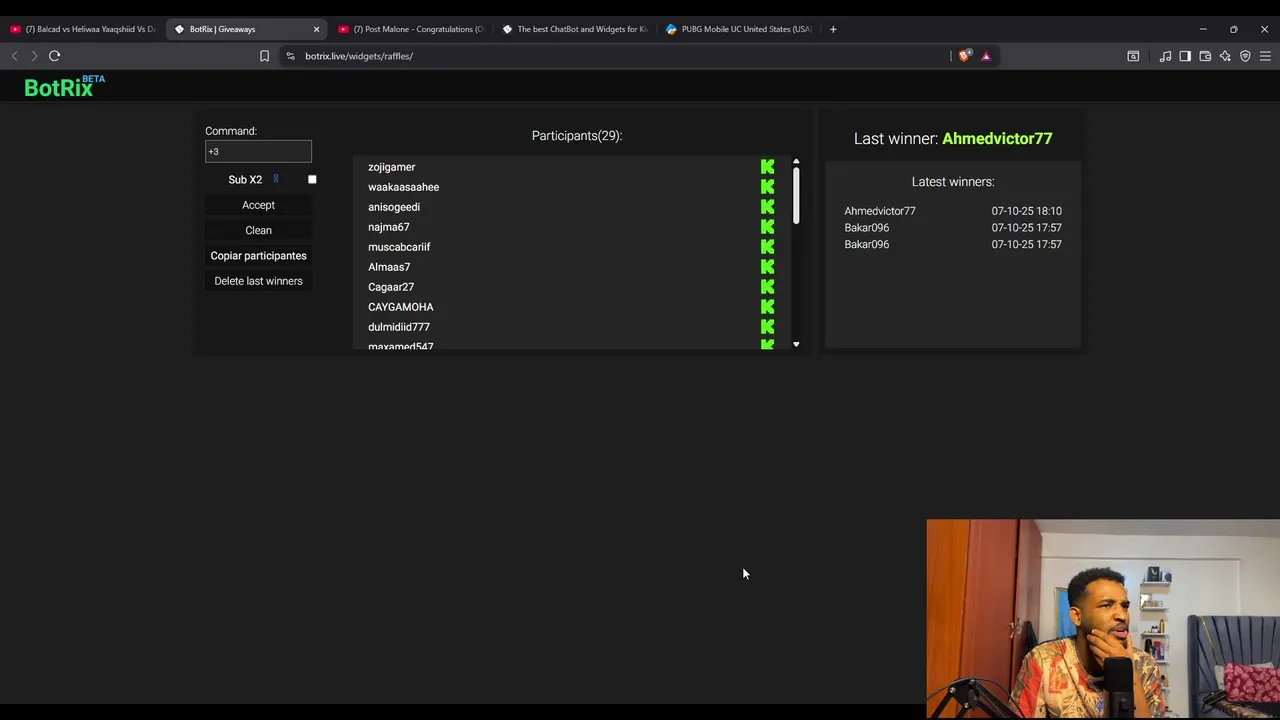Bookmark this page with the bookmark icon
Viewport: 1280px width, 720px height.
264,56
